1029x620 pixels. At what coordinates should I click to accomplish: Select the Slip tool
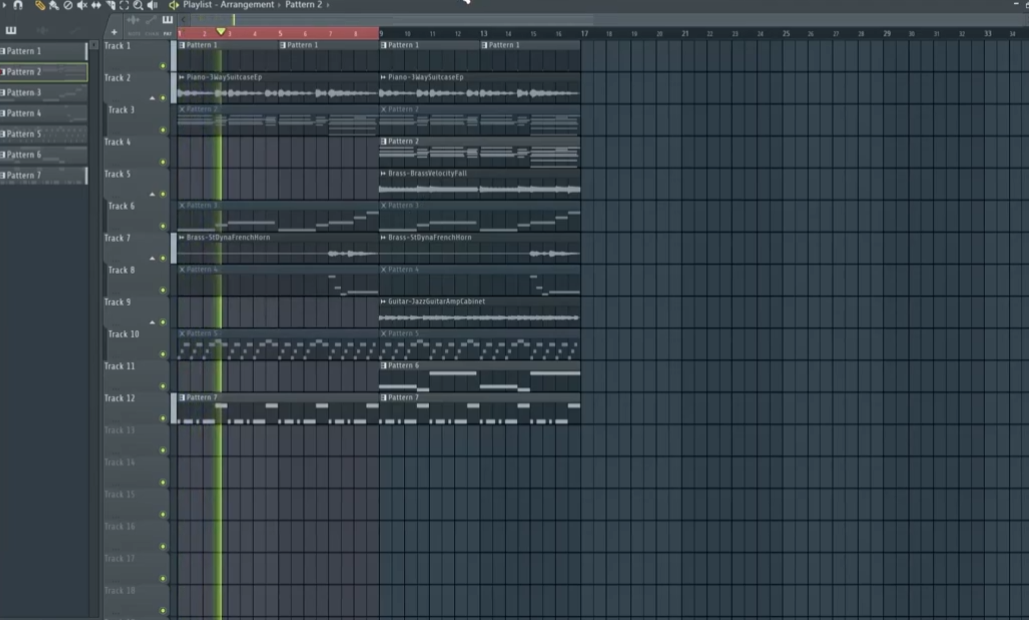[x=96, y=5]
